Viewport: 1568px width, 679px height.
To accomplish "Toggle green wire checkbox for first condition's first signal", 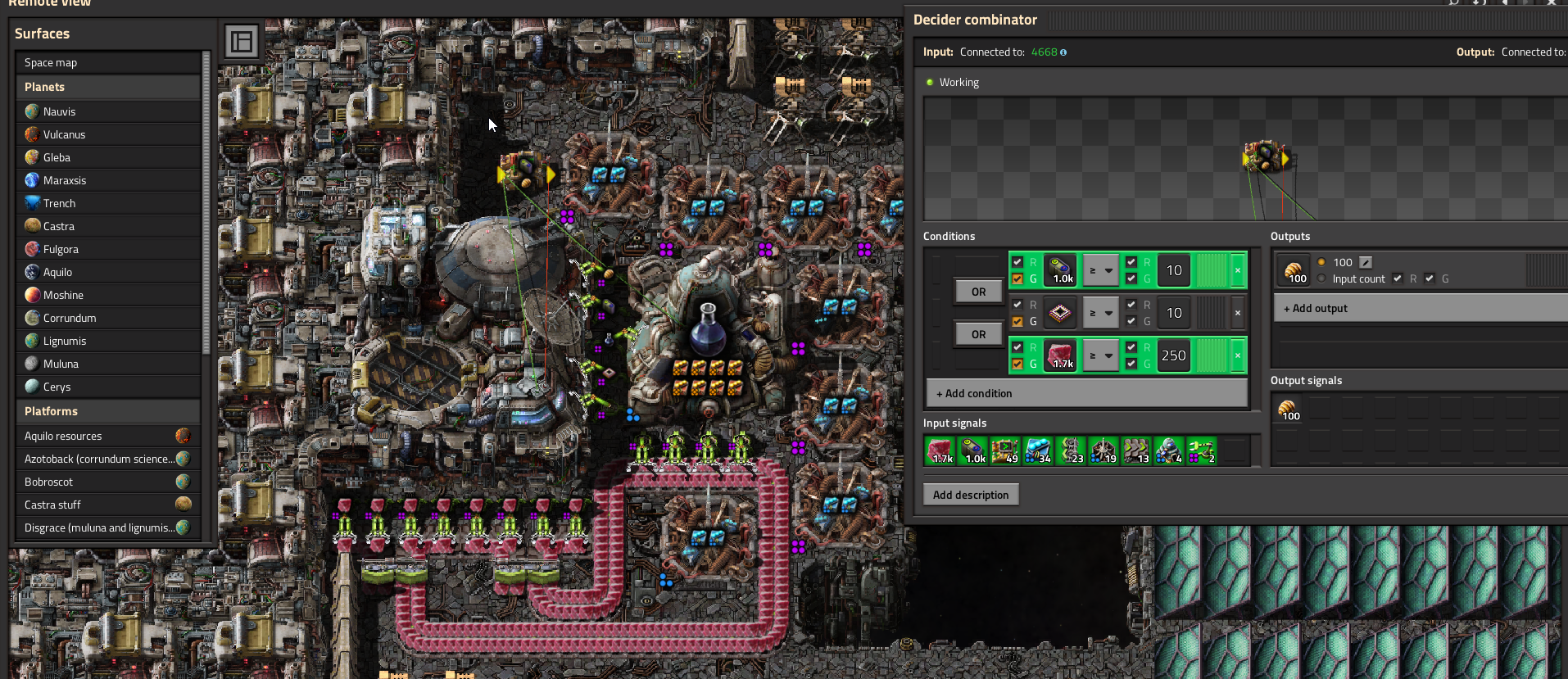I will coord(1017,278).
